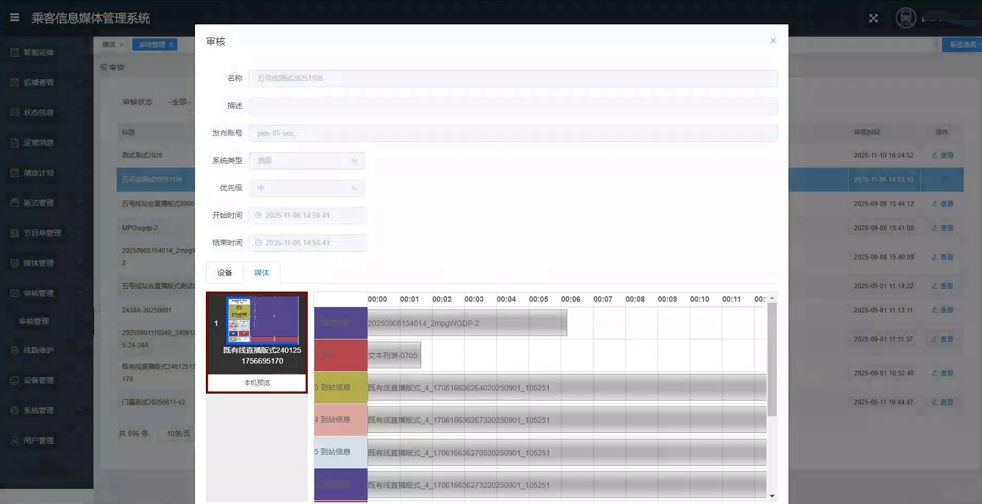Click the clock icon in 结束时间 field
This screenshot has height=504, width=982.
[x=258, y=243]
